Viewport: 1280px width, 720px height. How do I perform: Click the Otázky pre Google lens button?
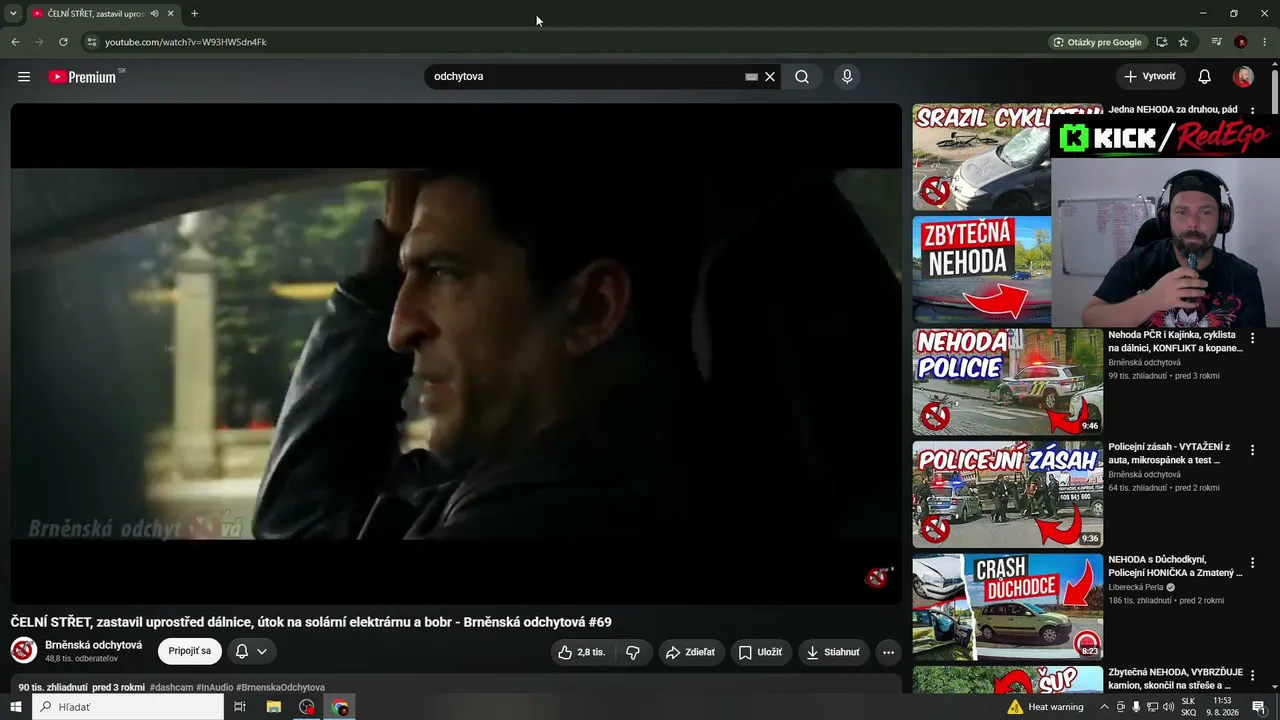(1097, 42)
